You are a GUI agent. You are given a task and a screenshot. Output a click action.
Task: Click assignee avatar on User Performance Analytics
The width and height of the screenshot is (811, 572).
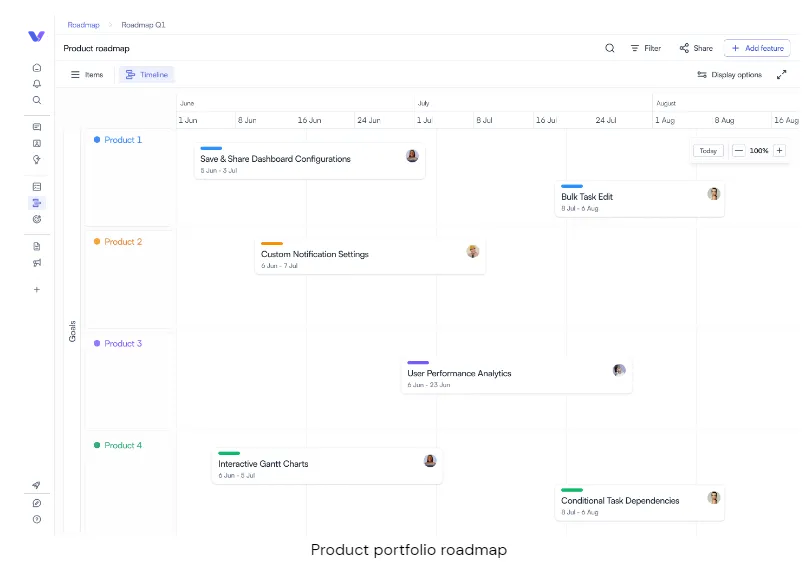[x=619, y=370]
